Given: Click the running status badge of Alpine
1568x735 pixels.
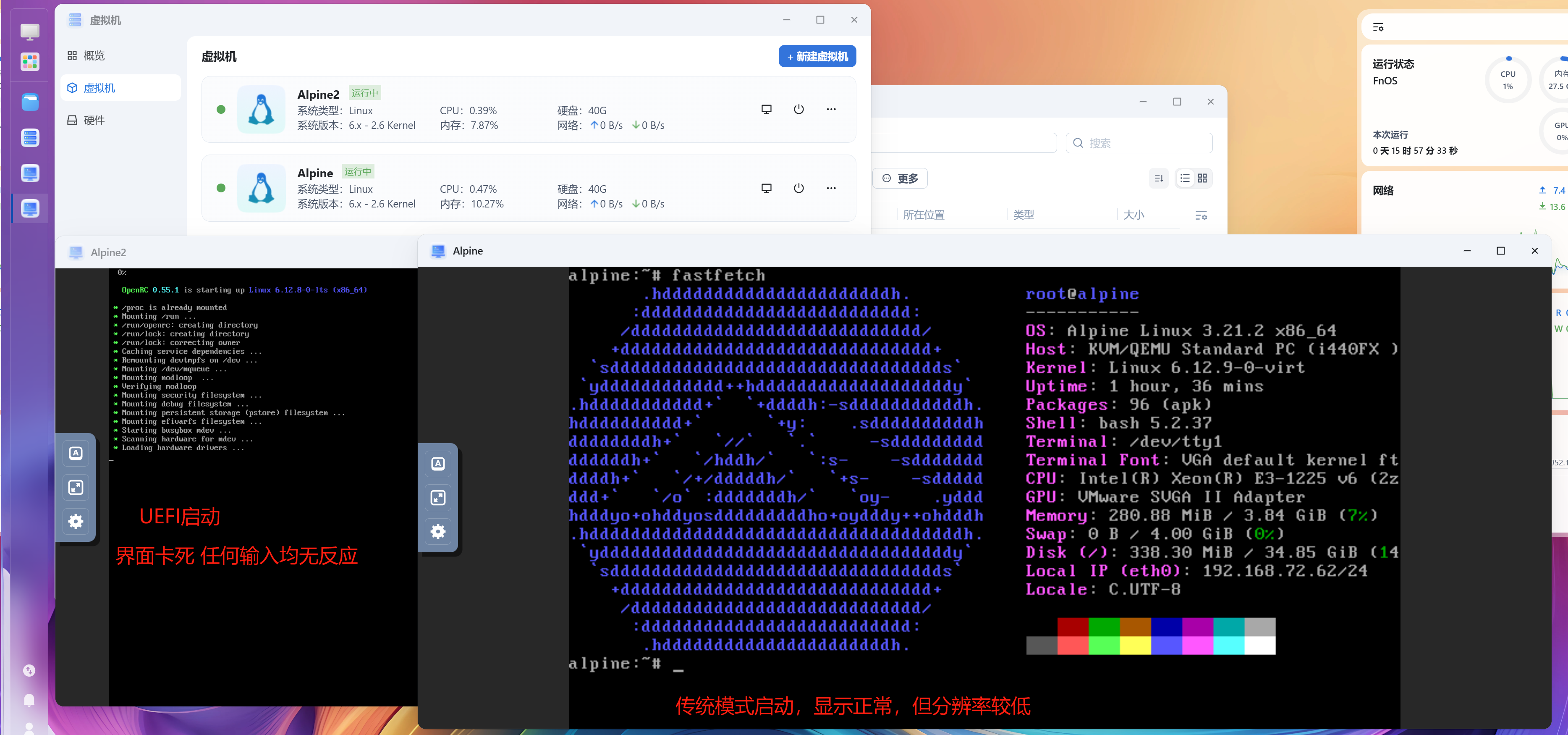Looking at the screenshot, I should click(358, 172).
